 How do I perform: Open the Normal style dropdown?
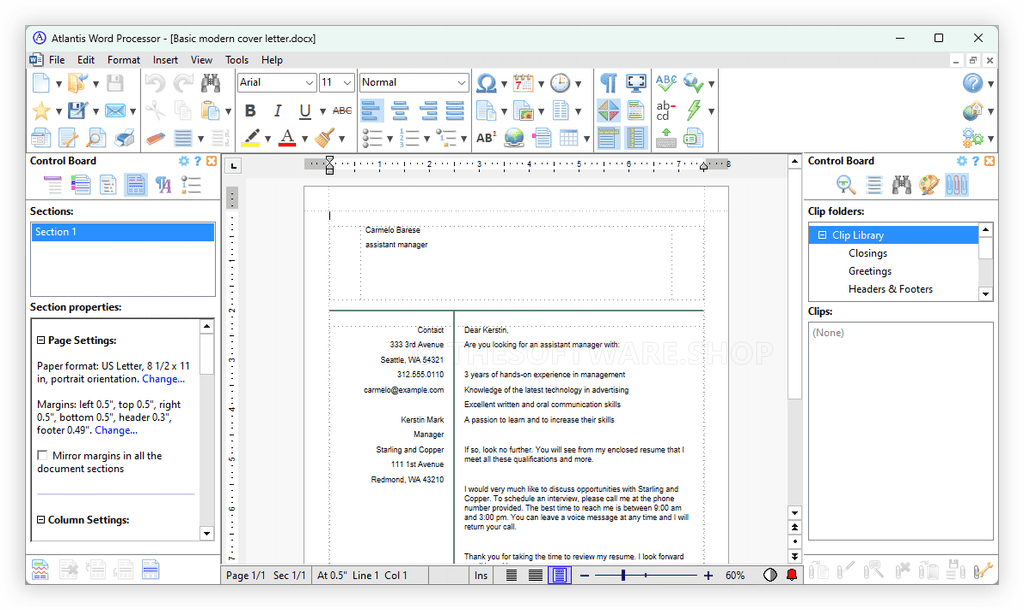(x=462, y=83)
